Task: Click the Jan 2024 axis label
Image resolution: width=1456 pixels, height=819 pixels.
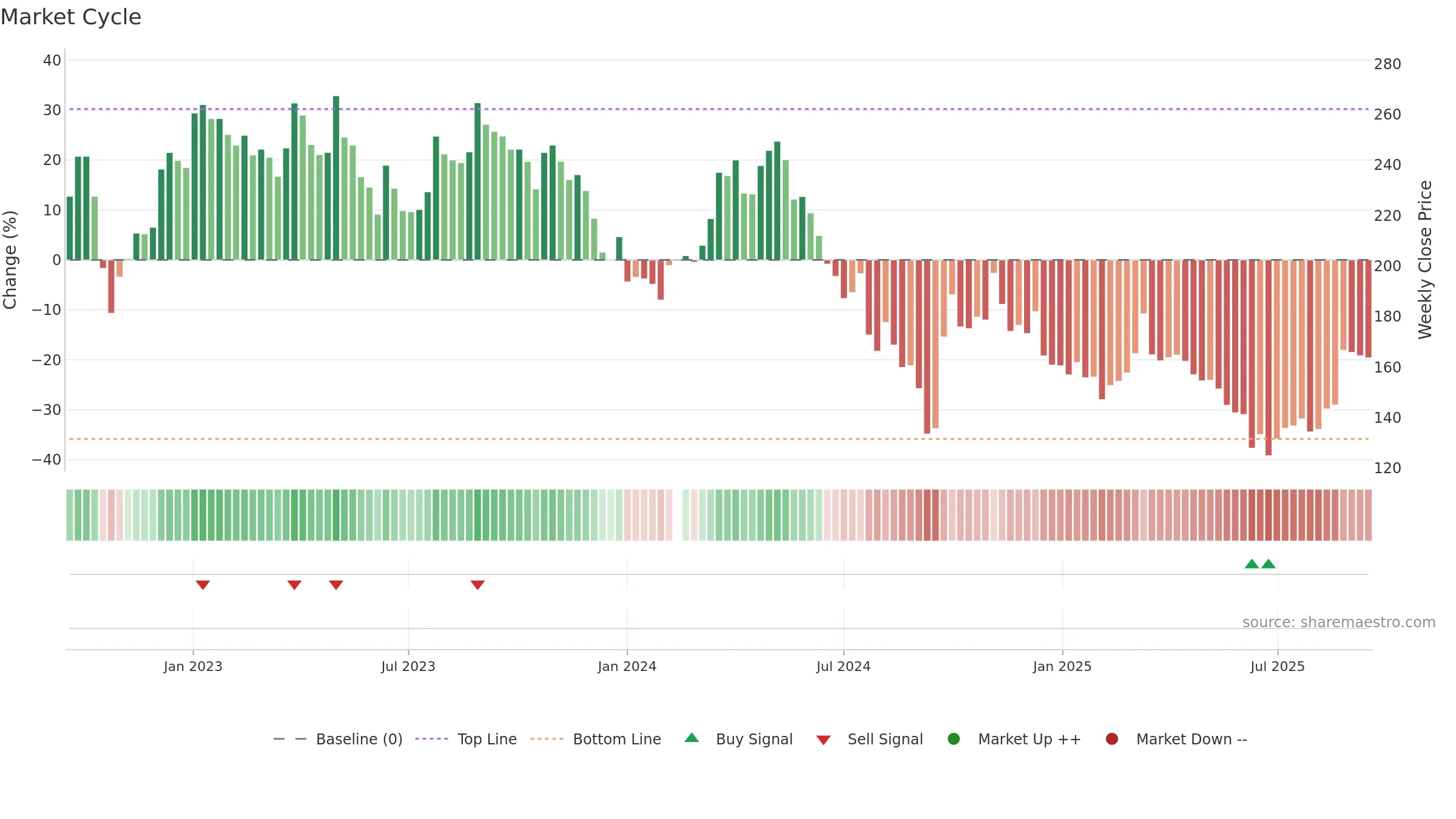Action: 627,667
